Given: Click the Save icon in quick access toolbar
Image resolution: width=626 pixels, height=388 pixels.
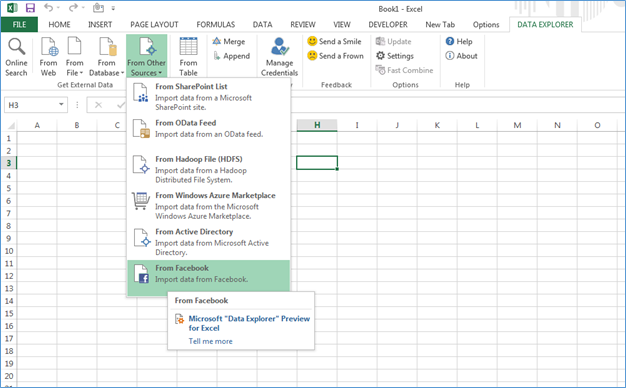Looking at the screenshot, I should click(30, 8).
